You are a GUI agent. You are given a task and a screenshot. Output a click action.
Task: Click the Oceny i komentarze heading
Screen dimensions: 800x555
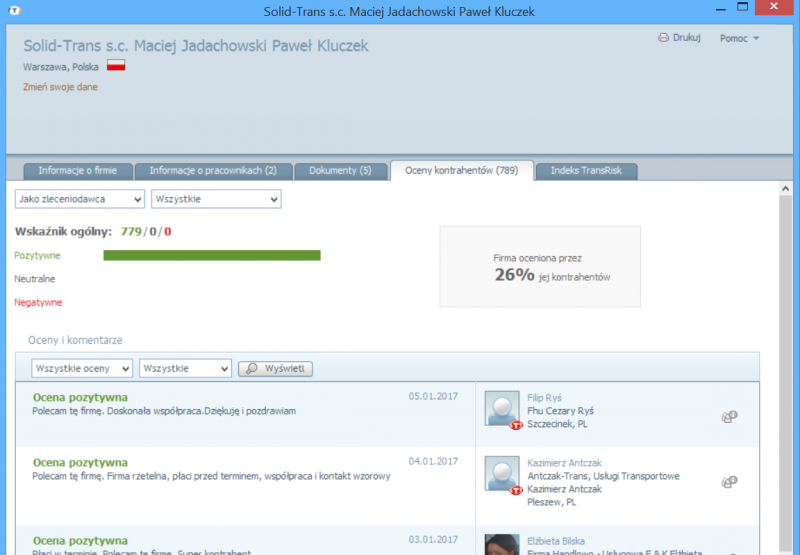(x=75, y=340)
